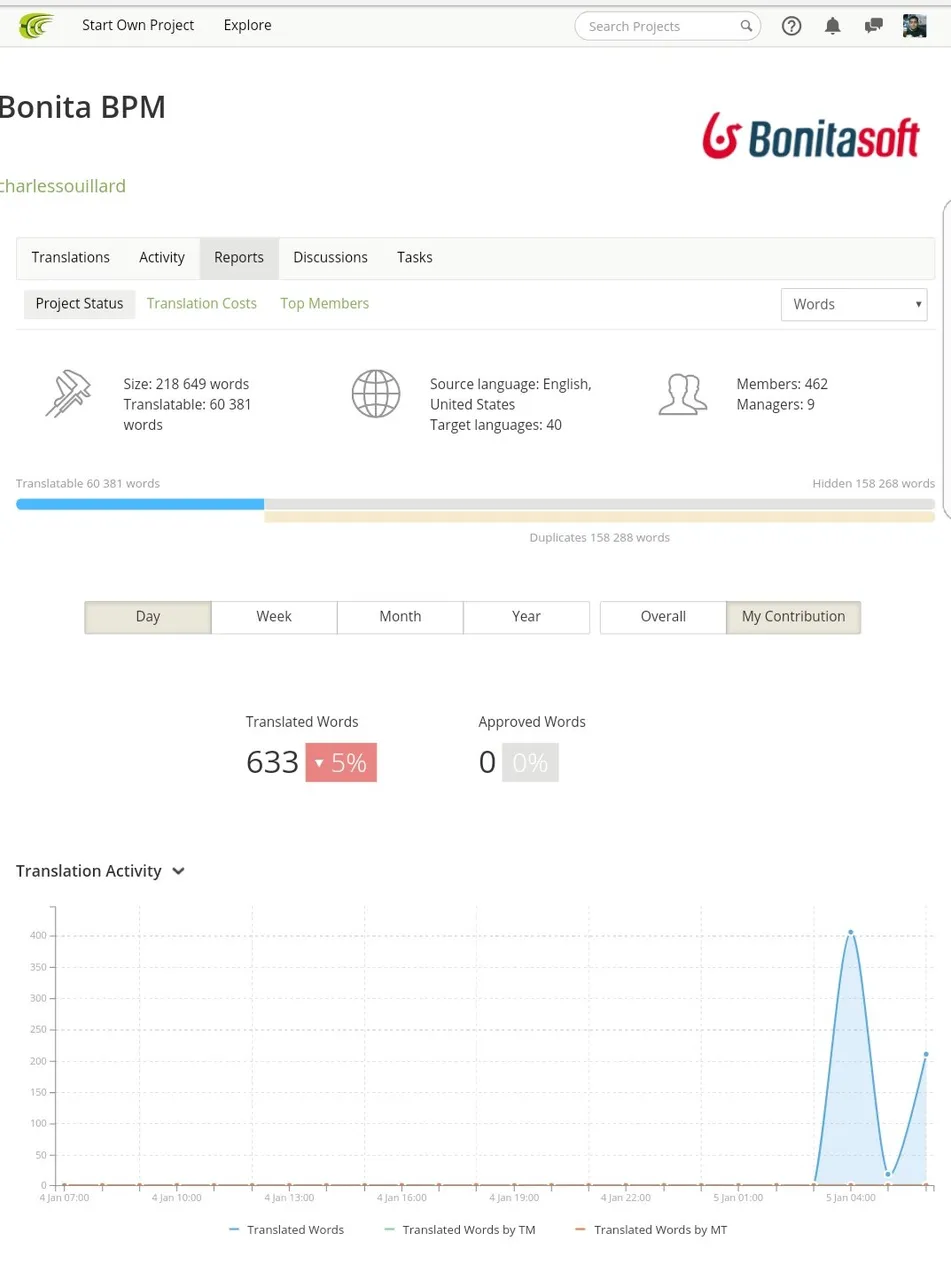951x1280 pixels.
Task: Click the globe languages icon
Action: coord(376,394)
